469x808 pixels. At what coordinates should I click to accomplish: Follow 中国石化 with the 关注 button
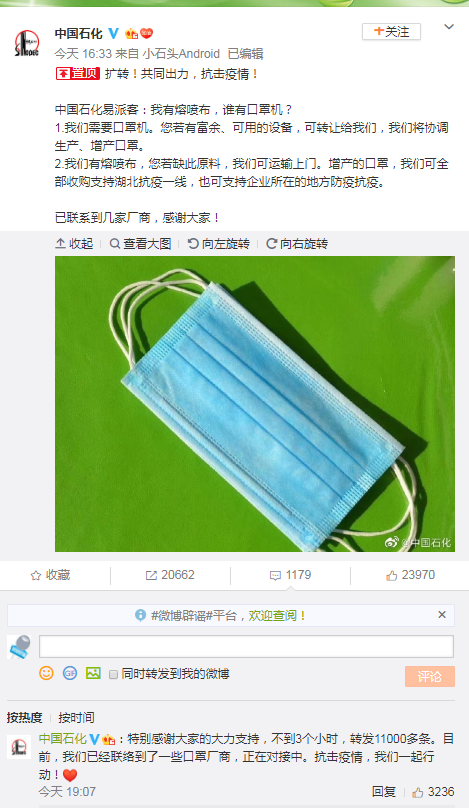click(x=391, y=32)
